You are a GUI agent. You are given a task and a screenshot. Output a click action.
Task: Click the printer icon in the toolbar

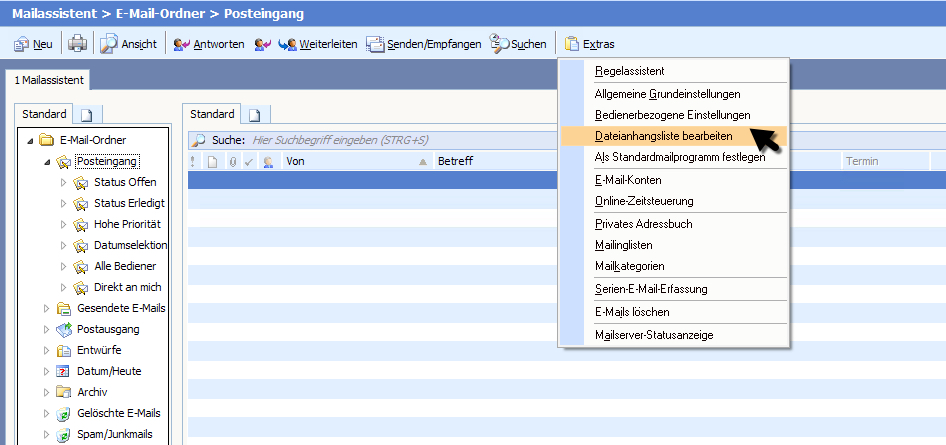coord(77,44)
